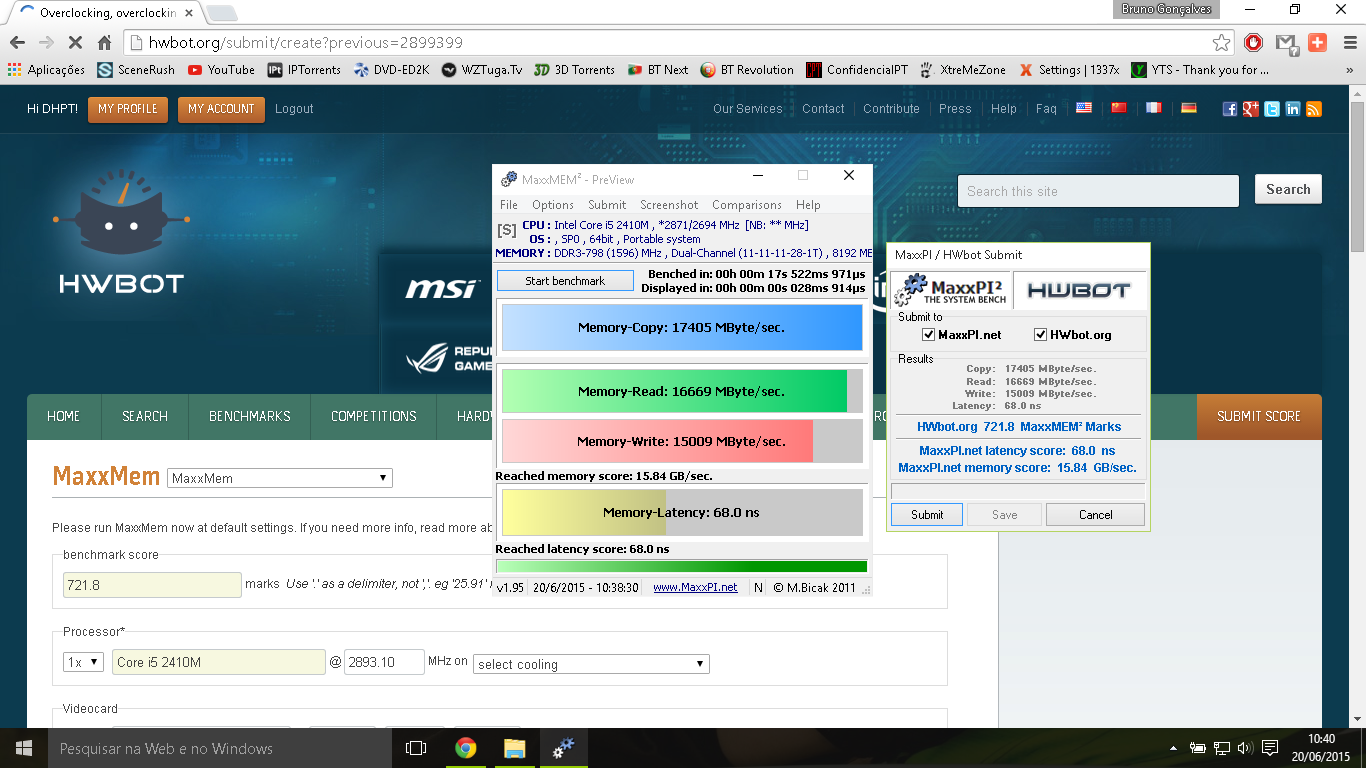Click the Logout link
Viewport: 1366px width, 768px height.
point(294,109)
